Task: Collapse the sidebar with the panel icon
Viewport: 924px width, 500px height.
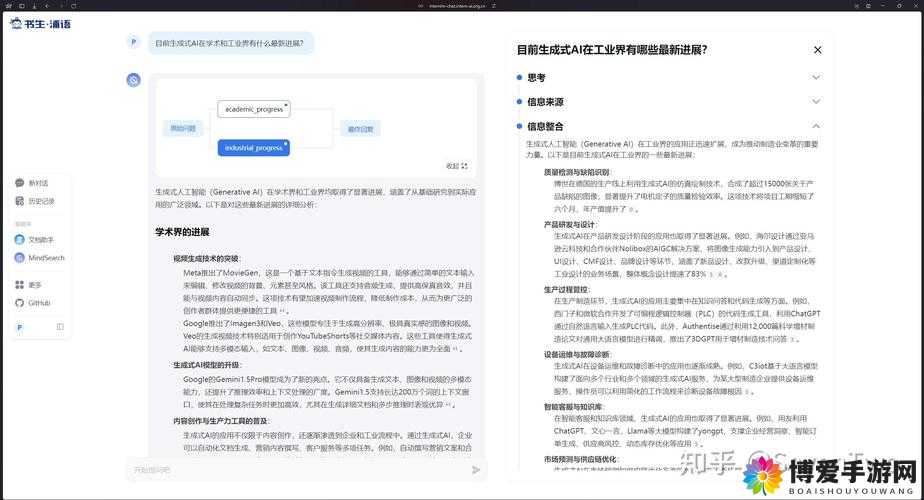Action: tap(60, 326)
